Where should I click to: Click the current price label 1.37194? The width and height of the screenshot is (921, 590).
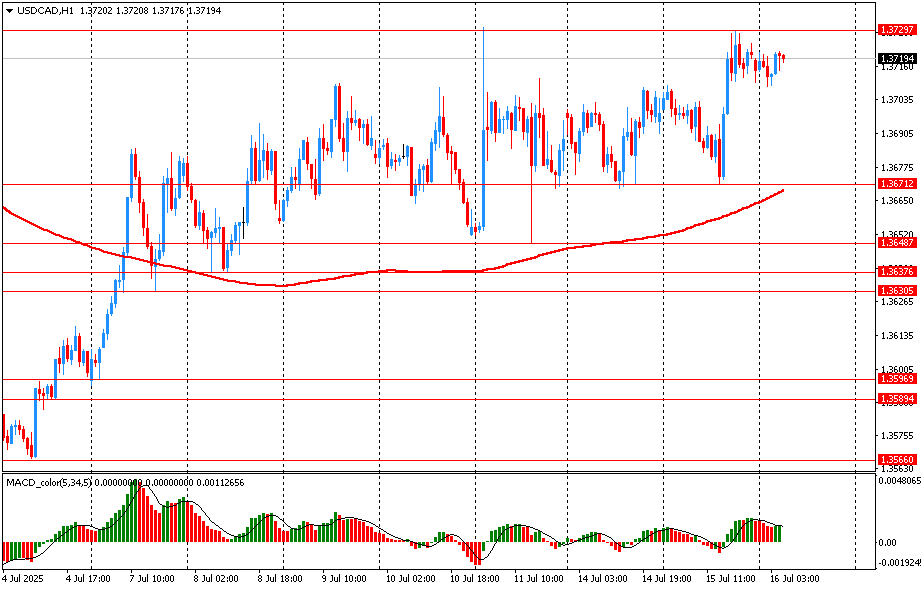pyautogui.click(x=897, y=59)
